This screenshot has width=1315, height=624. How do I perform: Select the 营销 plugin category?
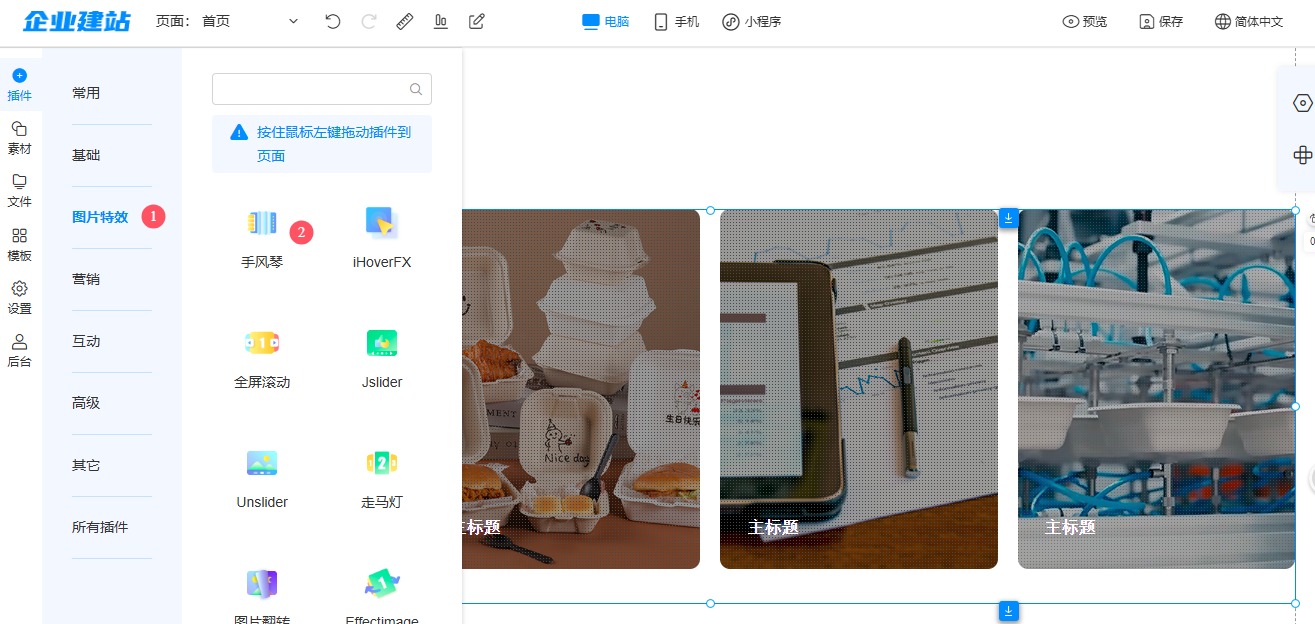click(x=86, y=279)
